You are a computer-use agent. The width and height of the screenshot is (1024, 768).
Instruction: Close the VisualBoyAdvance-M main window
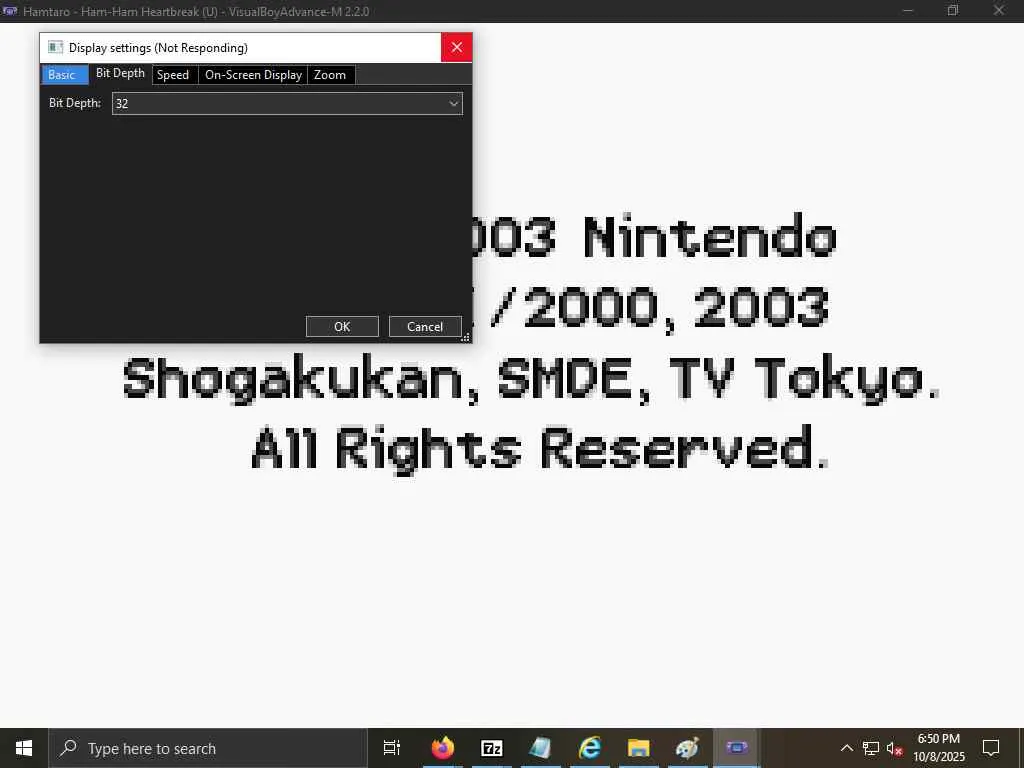(999, 11)
